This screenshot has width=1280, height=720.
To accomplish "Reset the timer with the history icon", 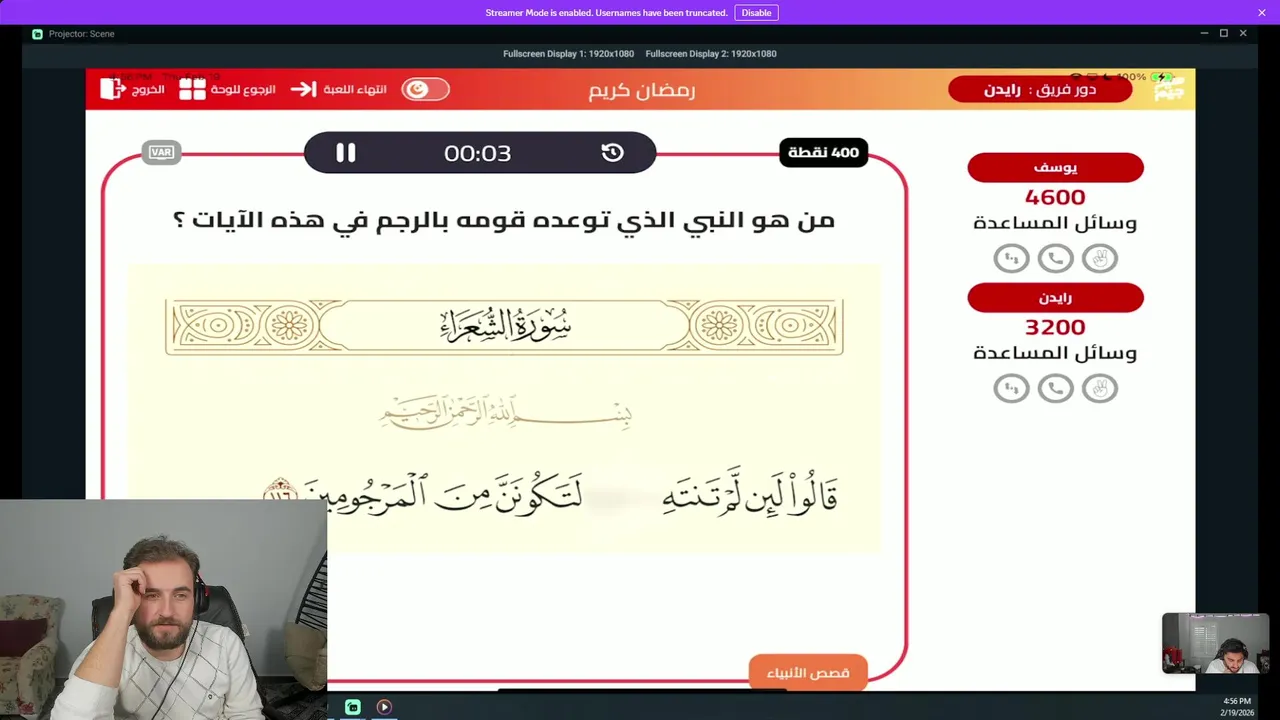I will (x=612, y=153).
